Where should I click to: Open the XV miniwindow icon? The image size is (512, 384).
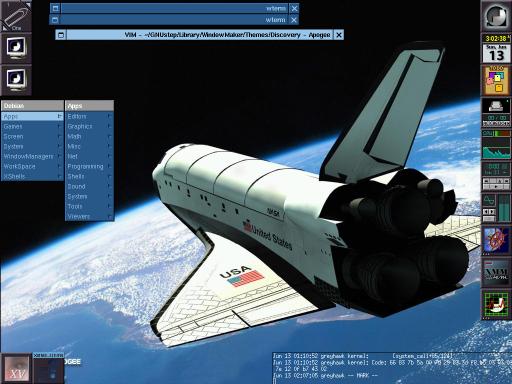pos(16,368)
